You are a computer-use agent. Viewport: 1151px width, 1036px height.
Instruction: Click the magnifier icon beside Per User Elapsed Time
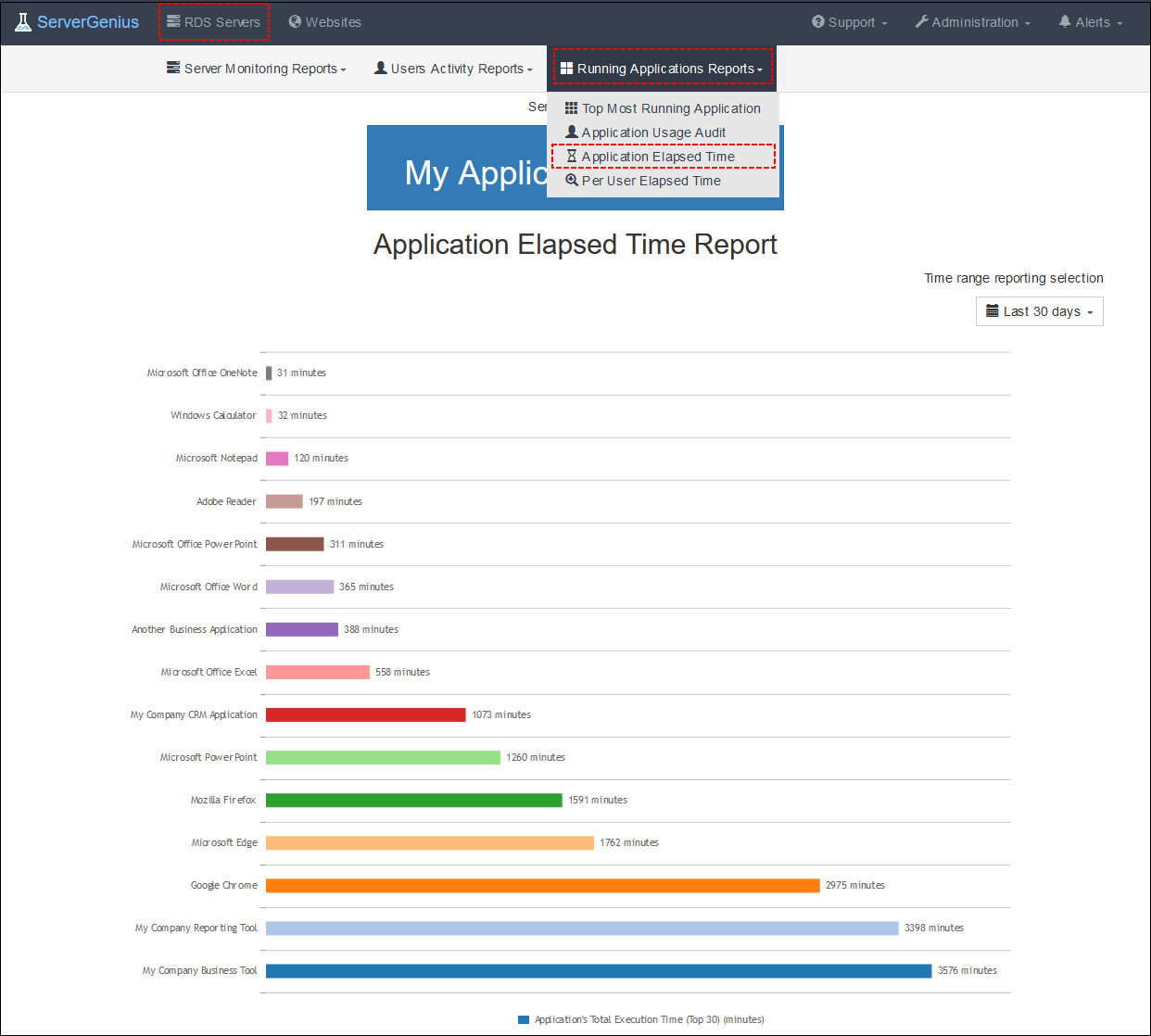(x=572, y=180)
